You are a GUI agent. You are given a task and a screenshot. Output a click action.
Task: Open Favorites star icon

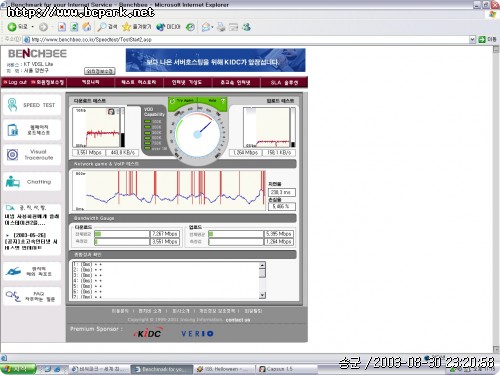pyautogui.click(x=126, y=27)
